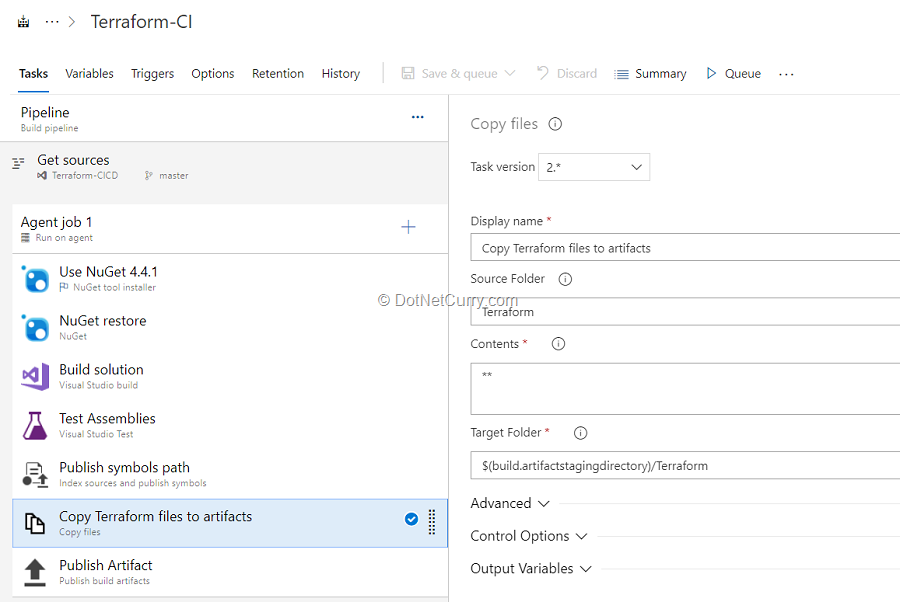
Task: Select the Use NuGet 4.4.1 task label
Action: coord(108,272)
